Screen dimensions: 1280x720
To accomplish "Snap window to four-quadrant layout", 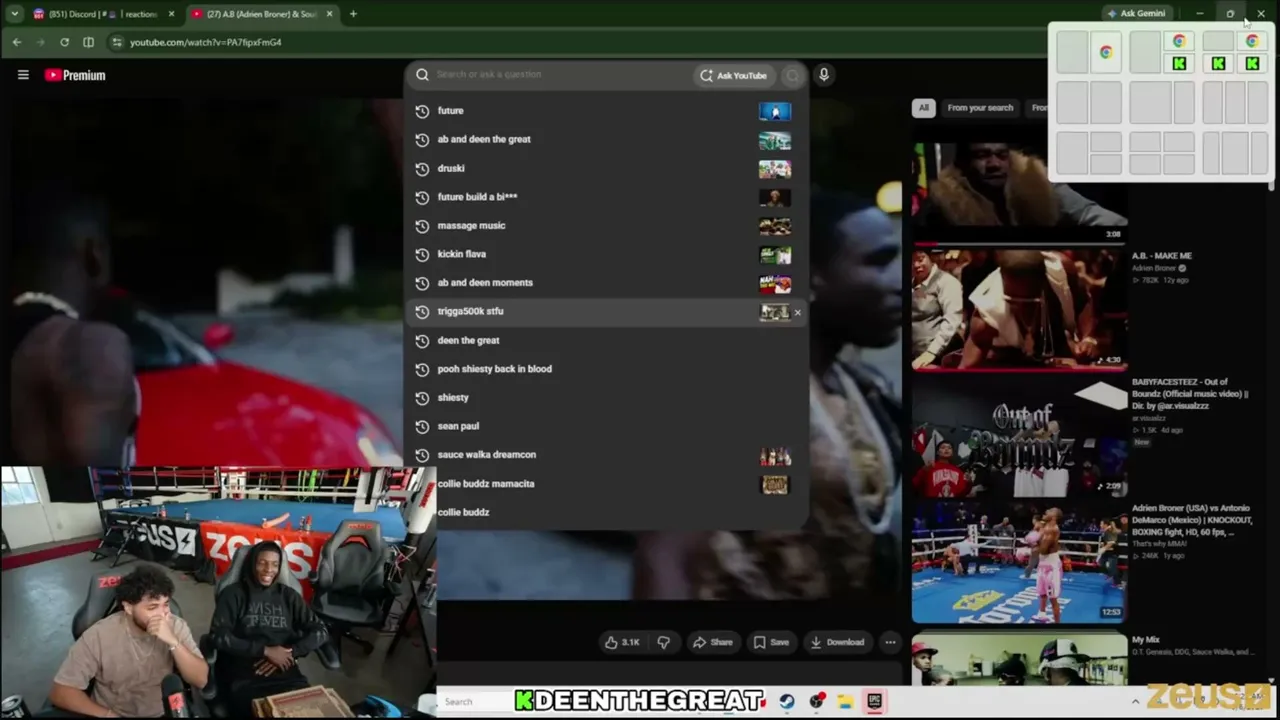I will (x=1162, y=154).
